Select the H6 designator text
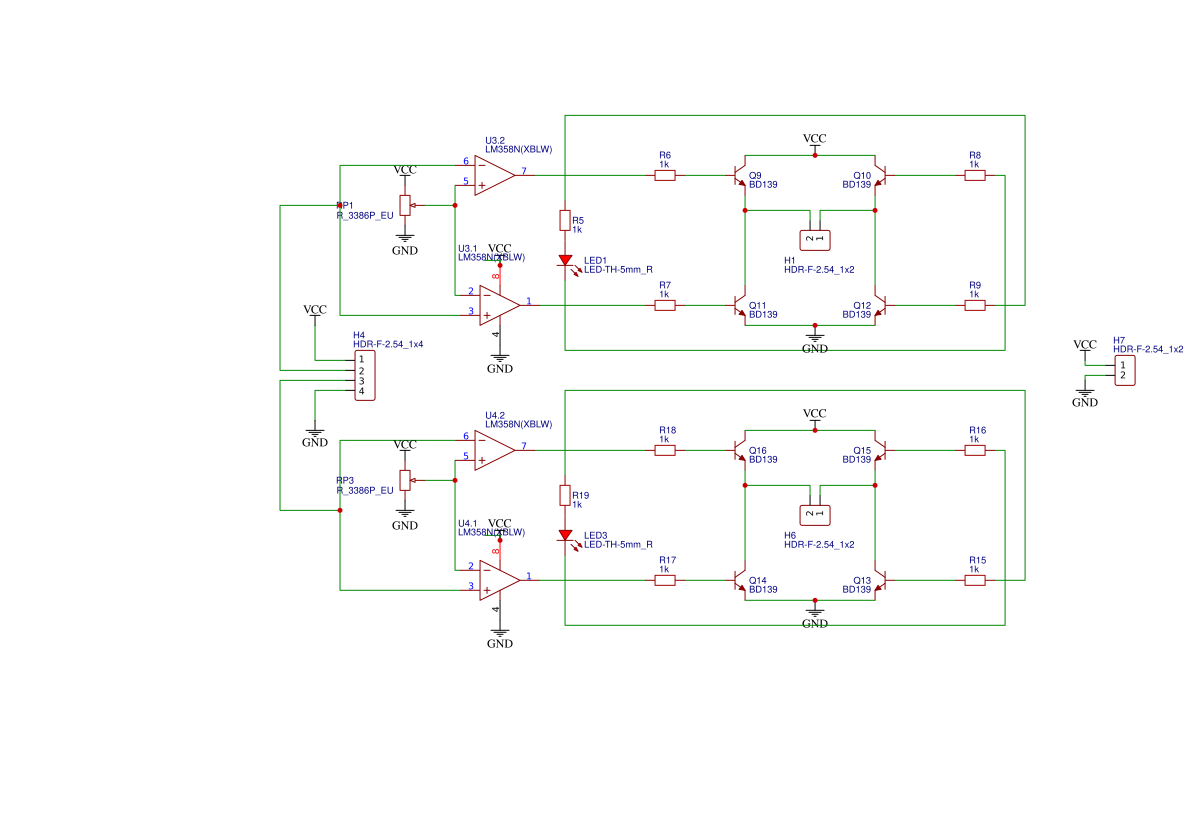The height and width of the screenshot is (827, 1194). point(790,535)
